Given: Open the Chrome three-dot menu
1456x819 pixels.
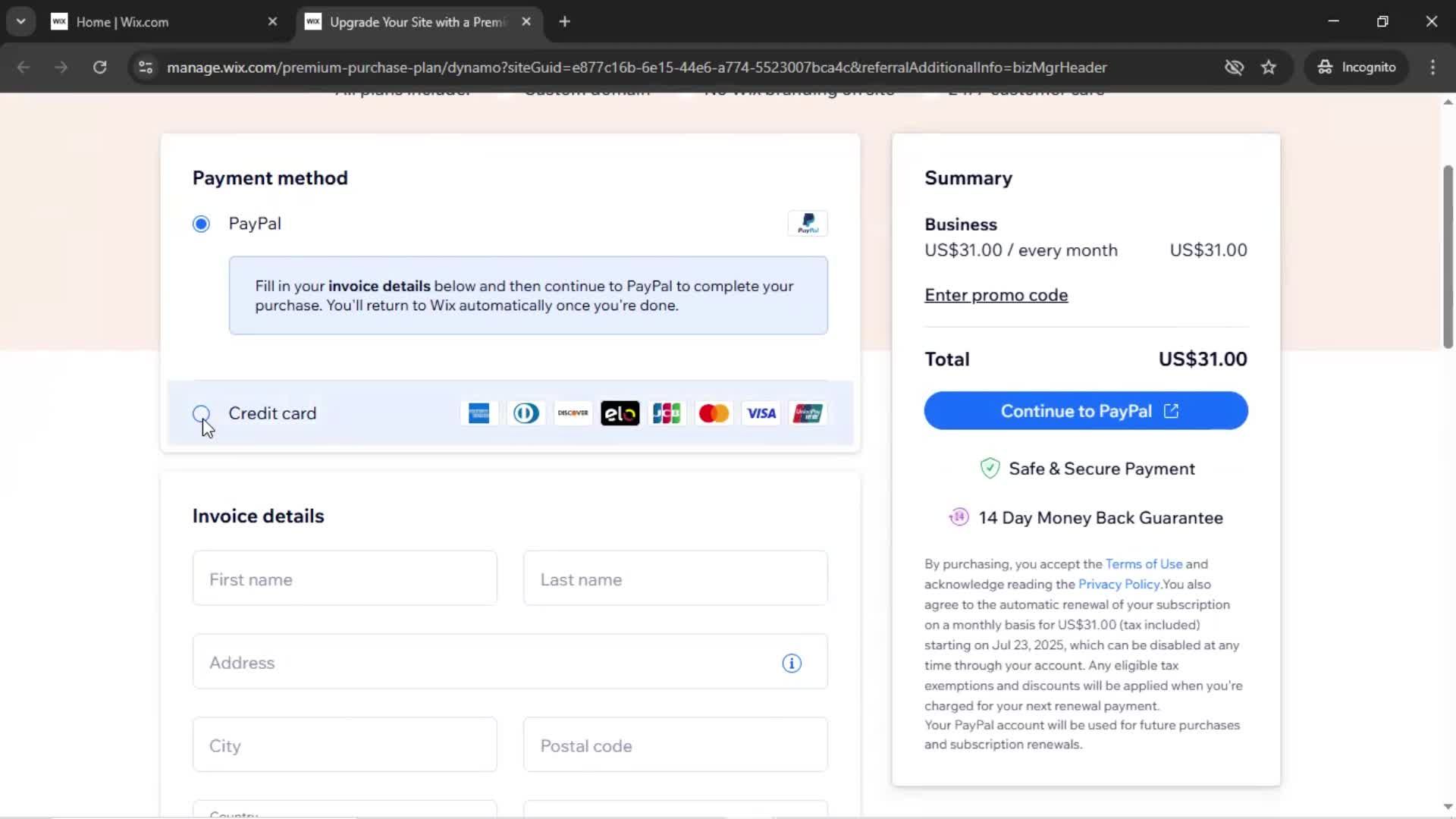Looking at the screenshot, I should point(1432,67).
